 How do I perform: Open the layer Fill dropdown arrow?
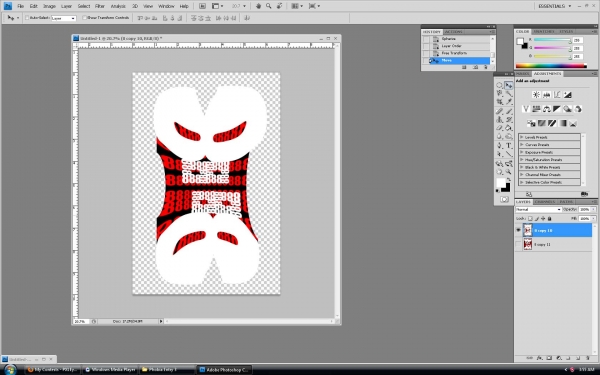click(x=593, y=218)
